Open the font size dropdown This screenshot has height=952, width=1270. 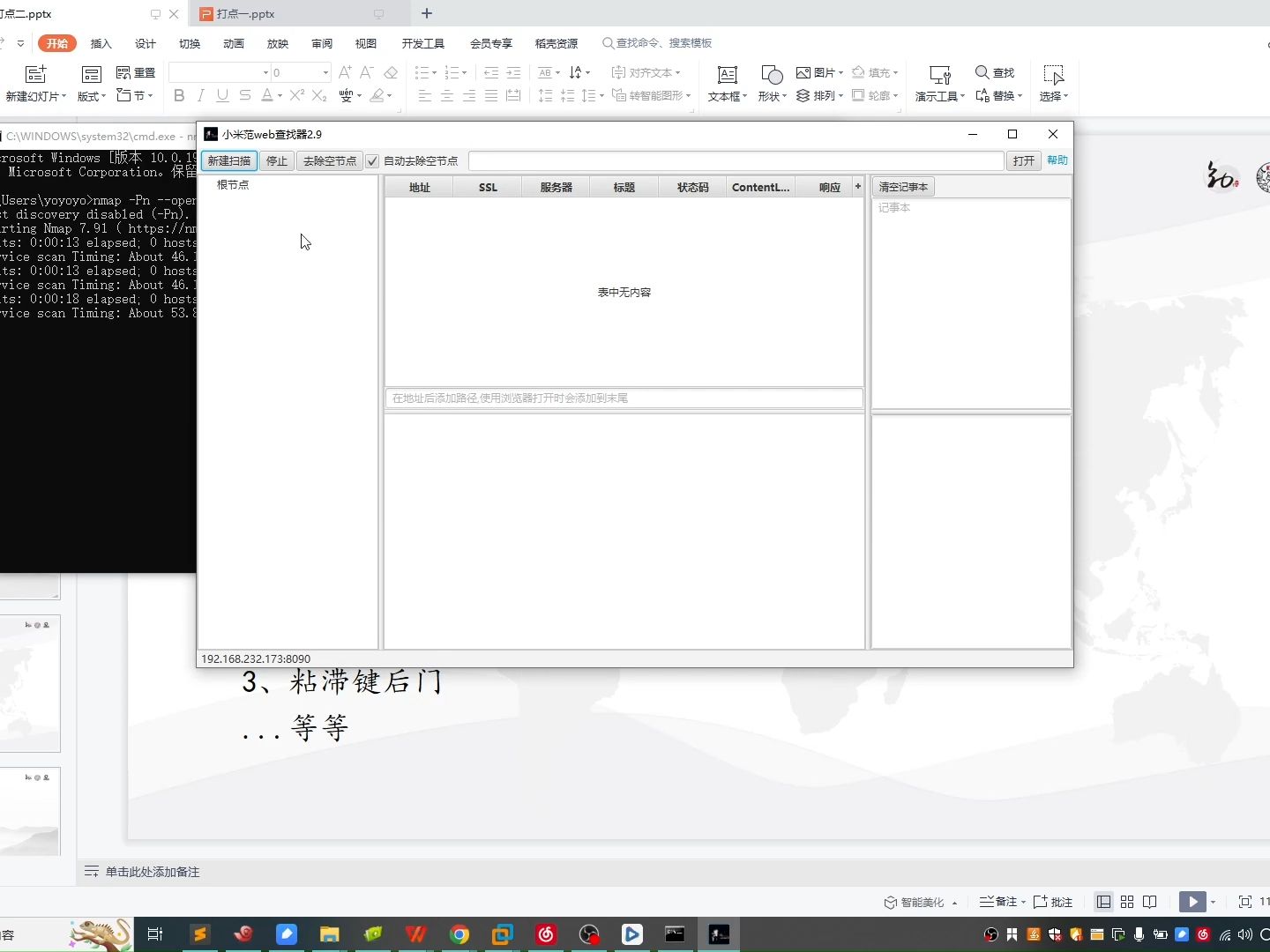point(325,72)
